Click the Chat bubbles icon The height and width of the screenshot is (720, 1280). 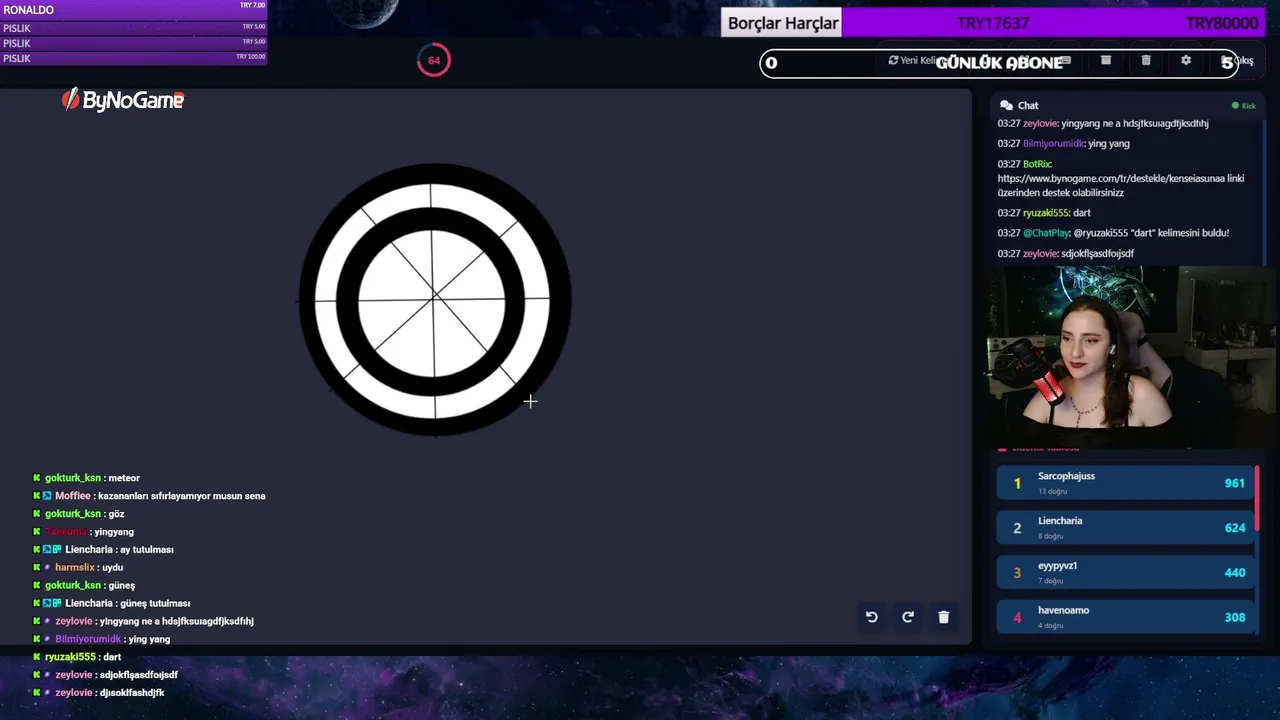pos(1006,105)
